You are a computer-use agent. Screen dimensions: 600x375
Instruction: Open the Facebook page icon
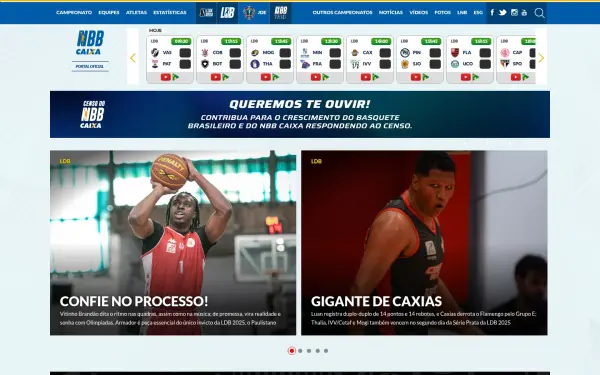tap(492, 13)
